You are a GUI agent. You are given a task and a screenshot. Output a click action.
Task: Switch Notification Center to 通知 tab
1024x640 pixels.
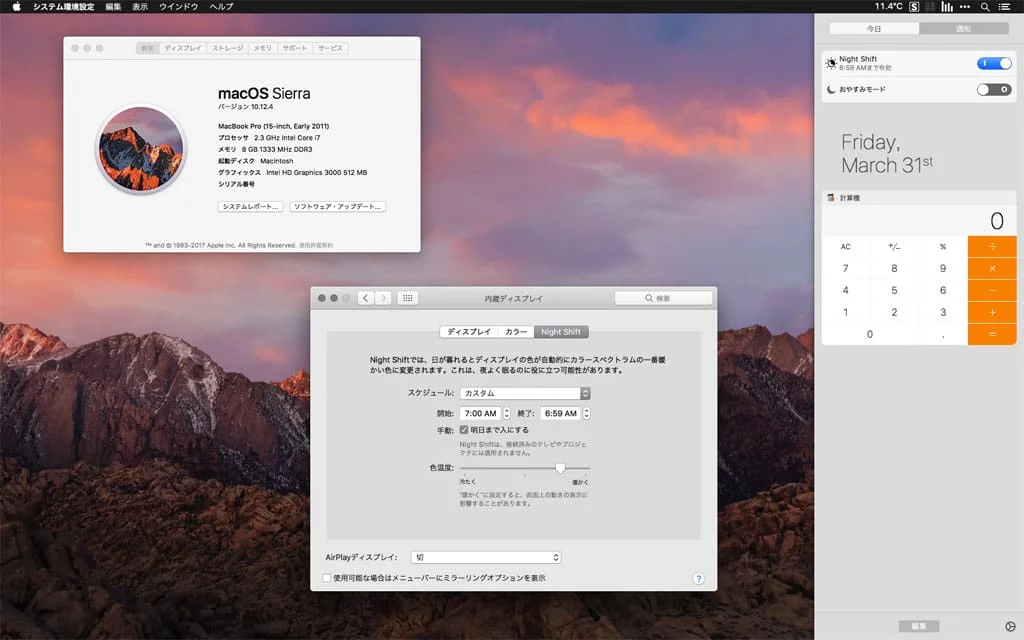click(x=964, y=29)
